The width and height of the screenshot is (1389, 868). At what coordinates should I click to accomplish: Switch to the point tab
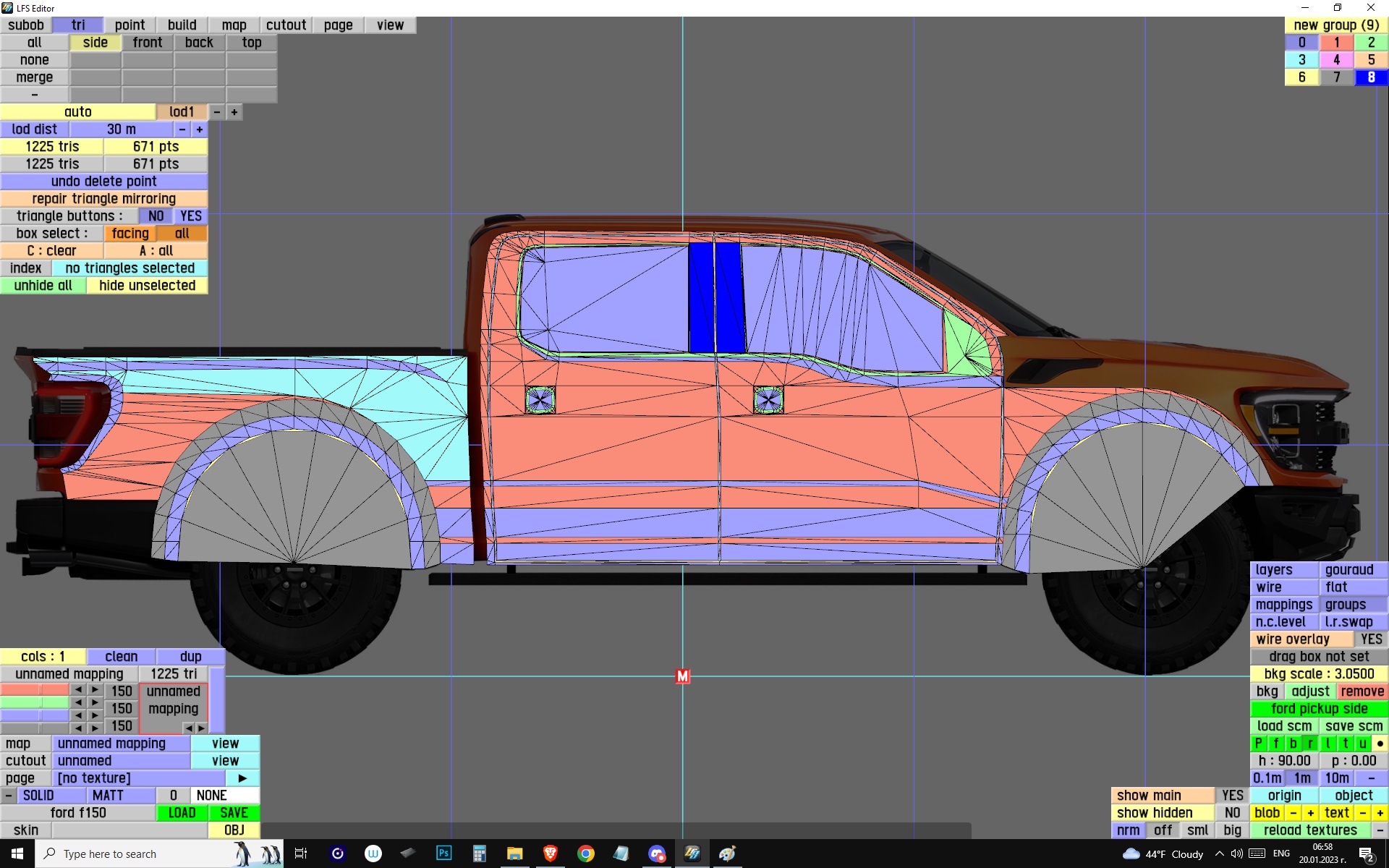pyautogui.click(x=129, y=25)
